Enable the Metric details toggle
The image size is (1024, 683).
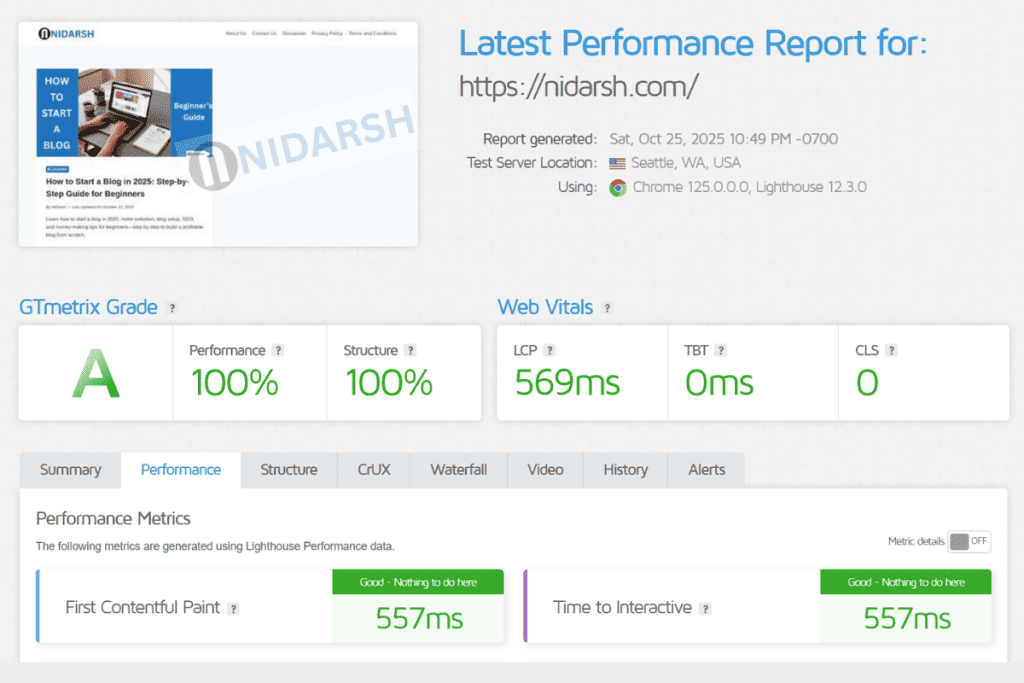[x=969, y=541]
